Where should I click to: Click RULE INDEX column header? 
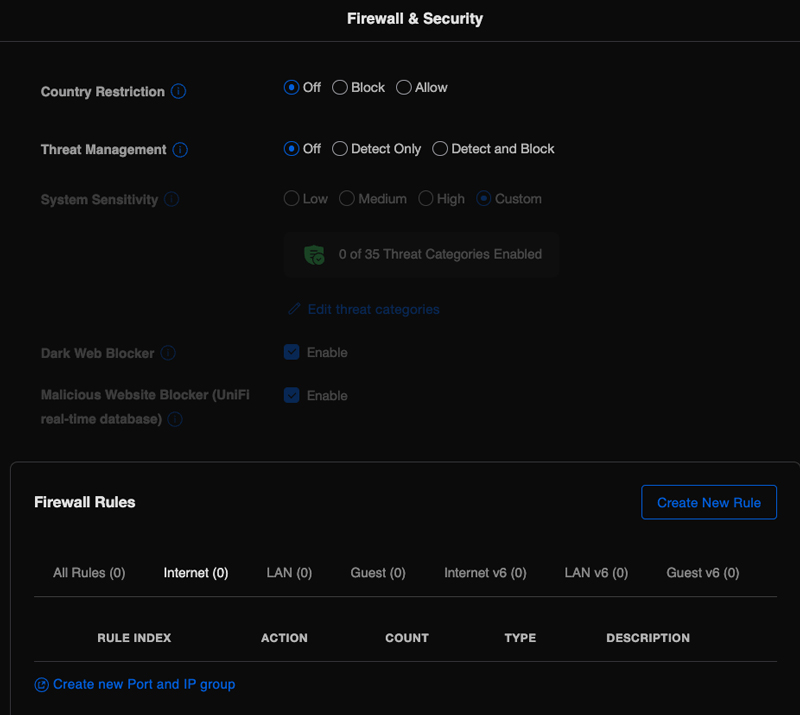134,638
